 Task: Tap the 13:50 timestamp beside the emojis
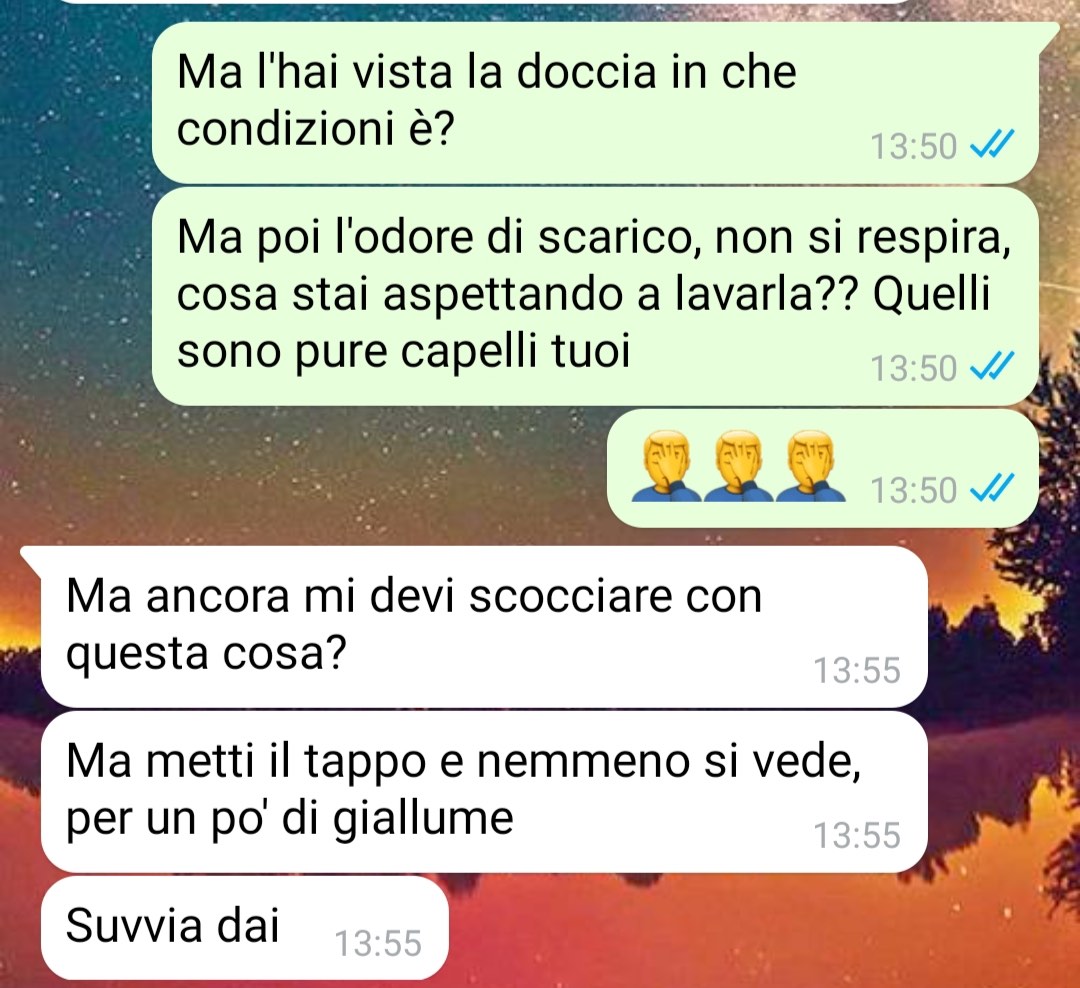click(914, 491)
